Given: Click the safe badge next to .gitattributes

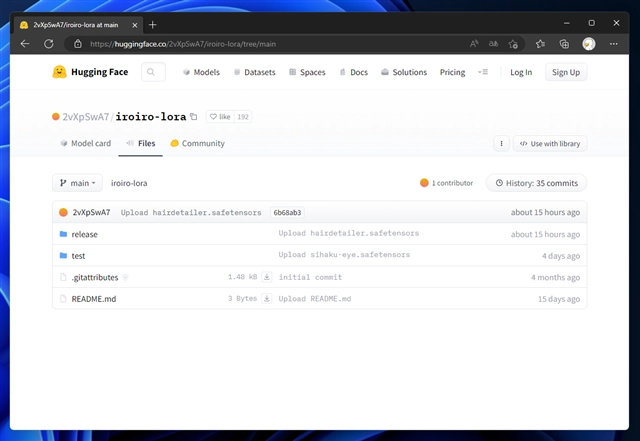Looking at the screenshot, I should [x=125, y=277].
